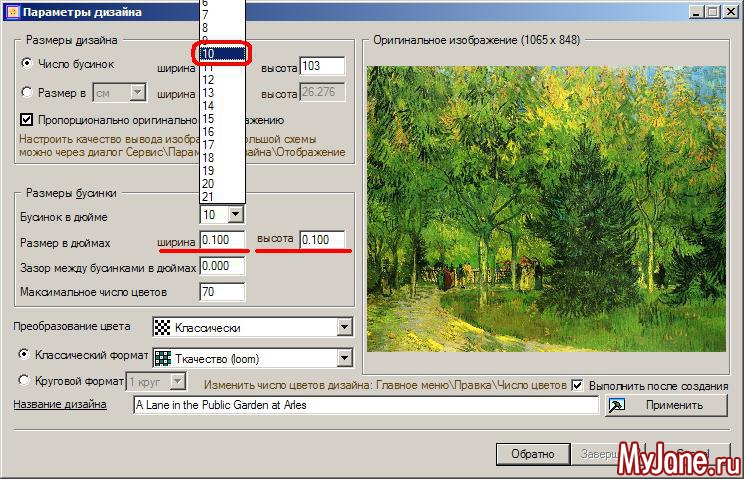The width and height of the screenshot is (744, 479).
Task: Expand the Классический формат Ткачество dropdown
Action: pos(344,357)
